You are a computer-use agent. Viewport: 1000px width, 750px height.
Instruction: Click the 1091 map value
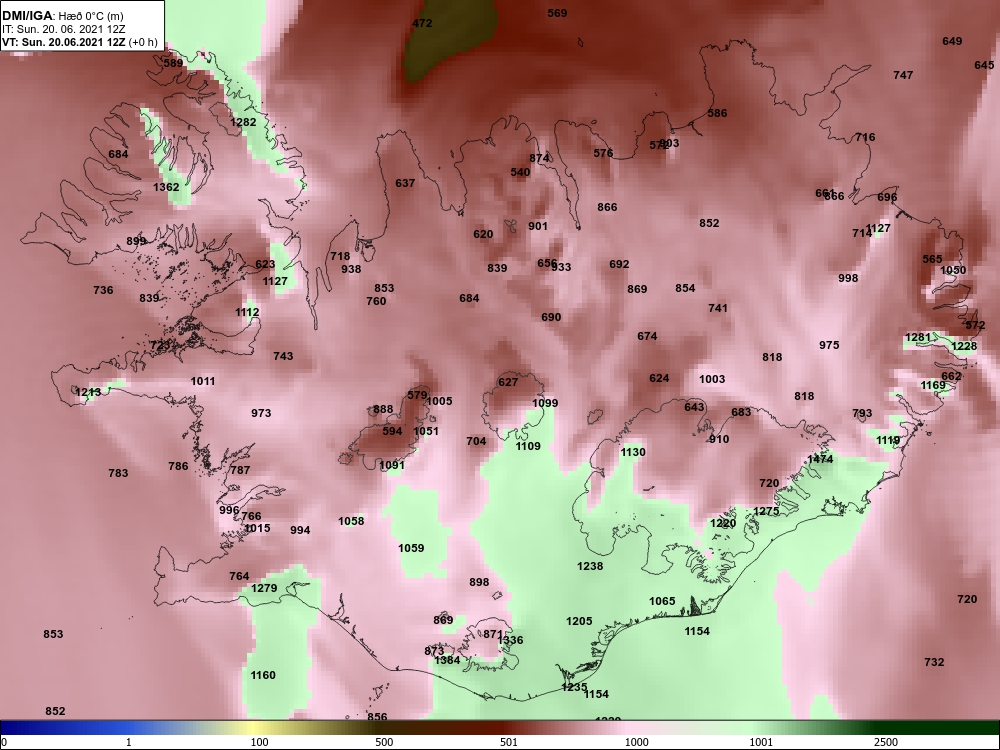392,466
